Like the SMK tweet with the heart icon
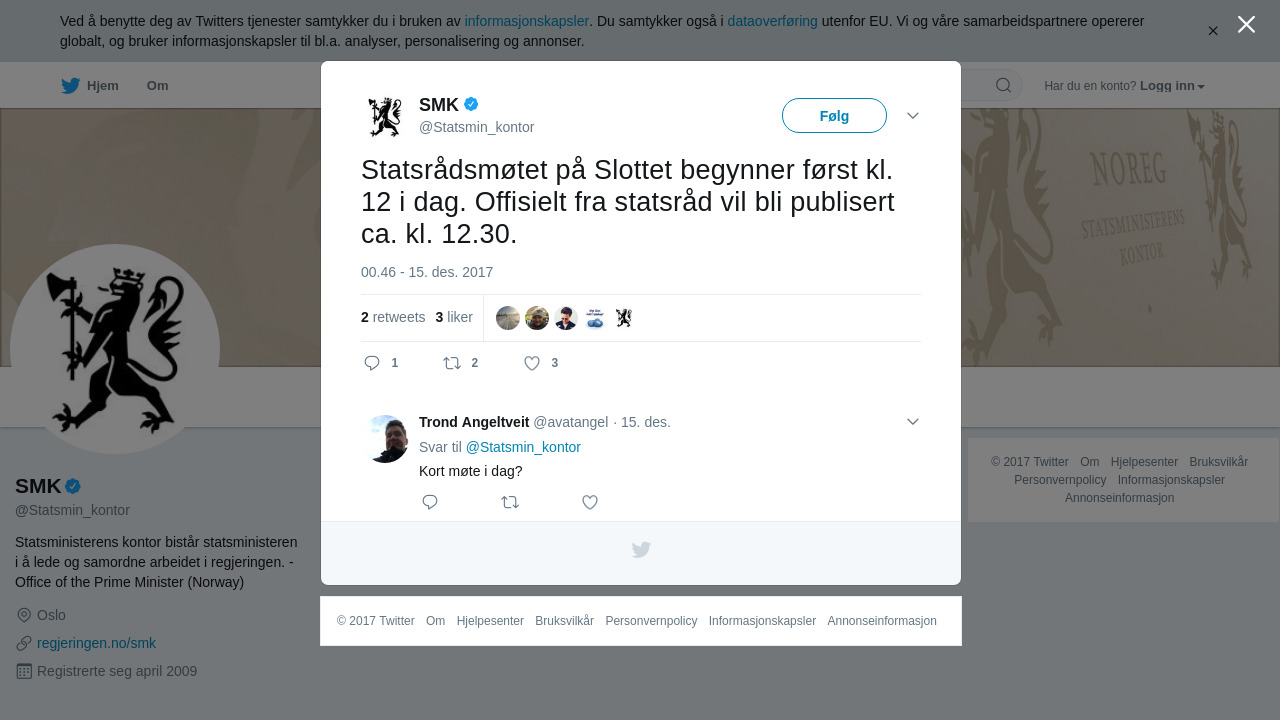1280x720 pixels. pos(532,363)
